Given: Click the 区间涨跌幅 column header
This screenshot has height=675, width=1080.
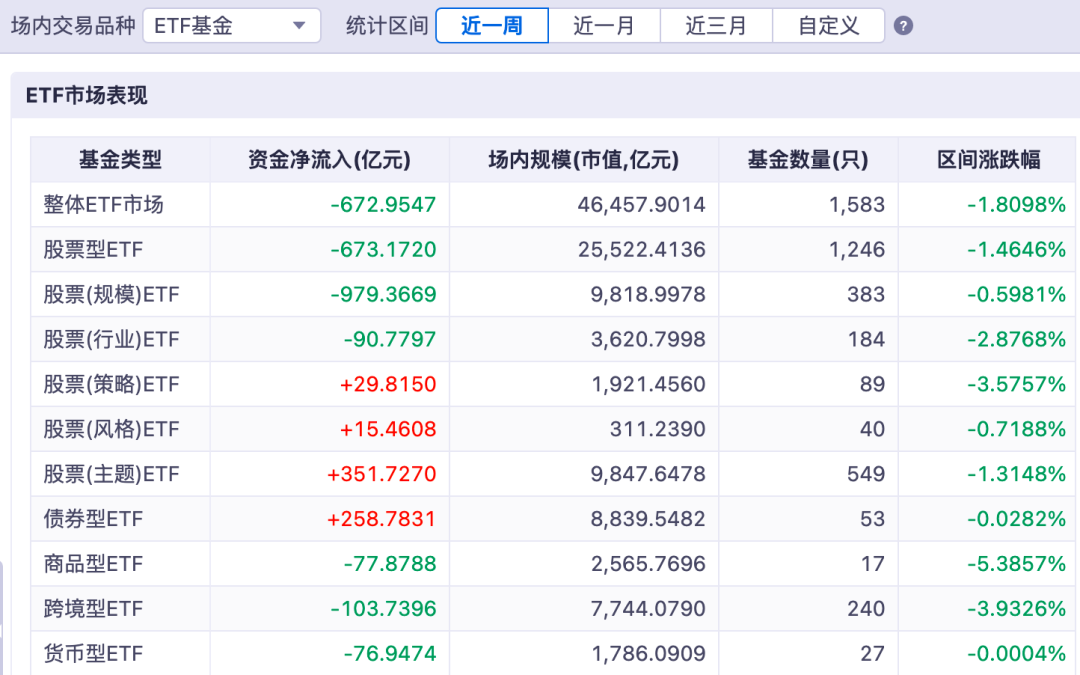Looking at the screenshot, I should click(989, 160).
